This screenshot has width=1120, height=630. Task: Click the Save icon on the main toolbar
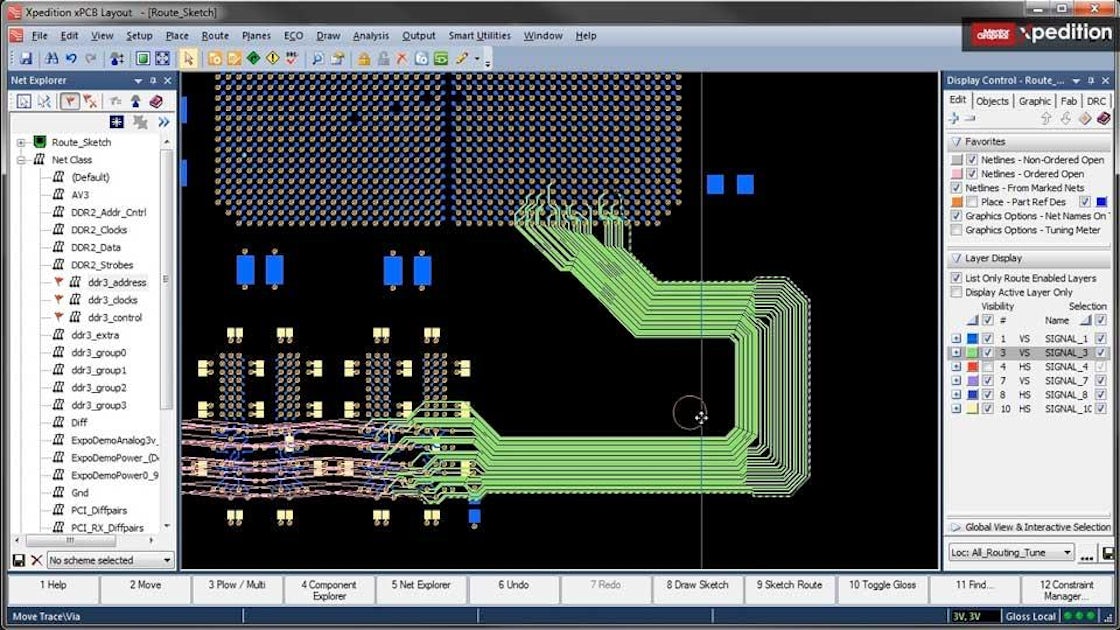[x=26, y=57]
